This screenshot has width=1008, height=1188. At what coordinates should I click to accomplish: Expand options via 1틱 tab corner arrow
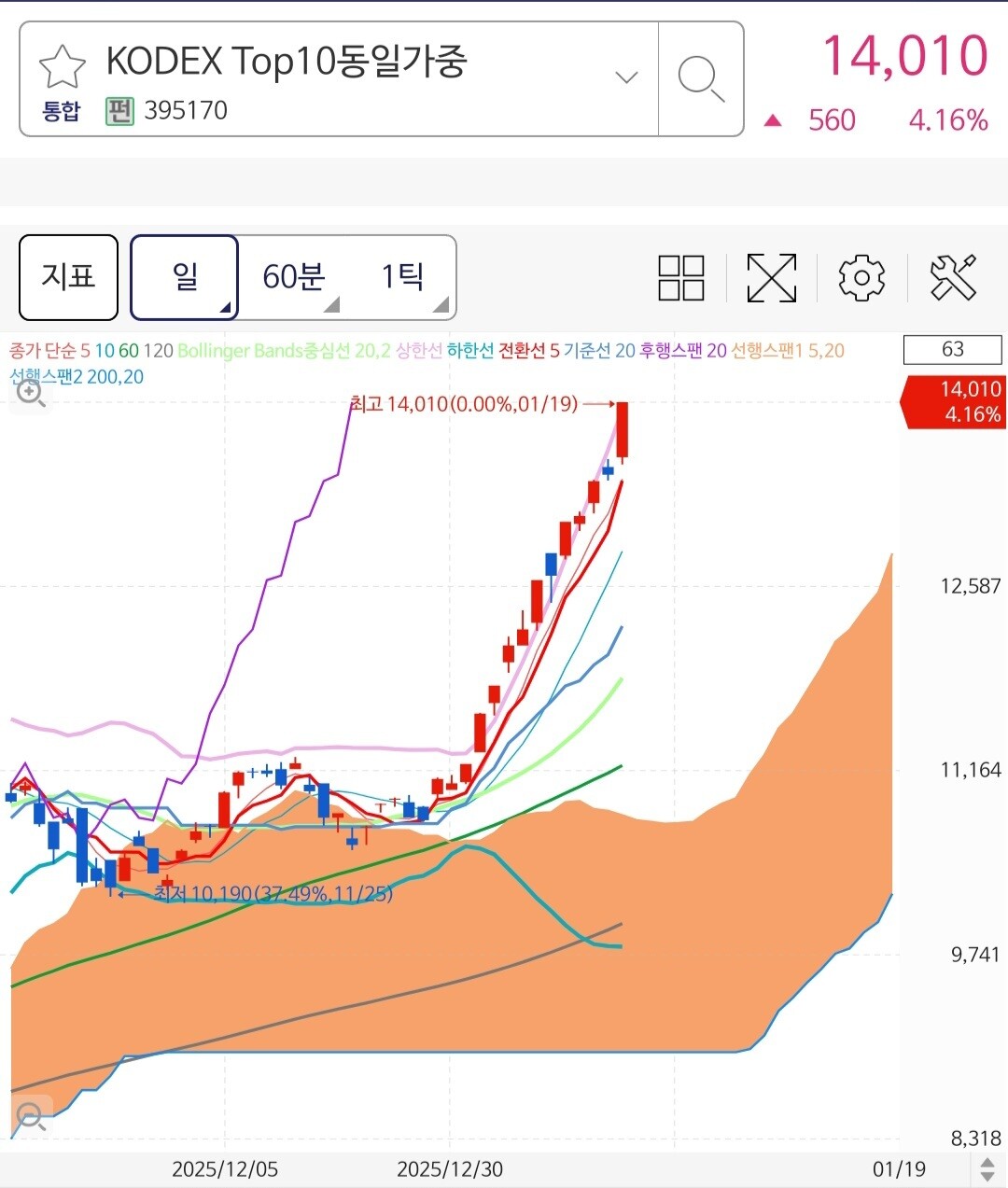(x=441, y=305)
